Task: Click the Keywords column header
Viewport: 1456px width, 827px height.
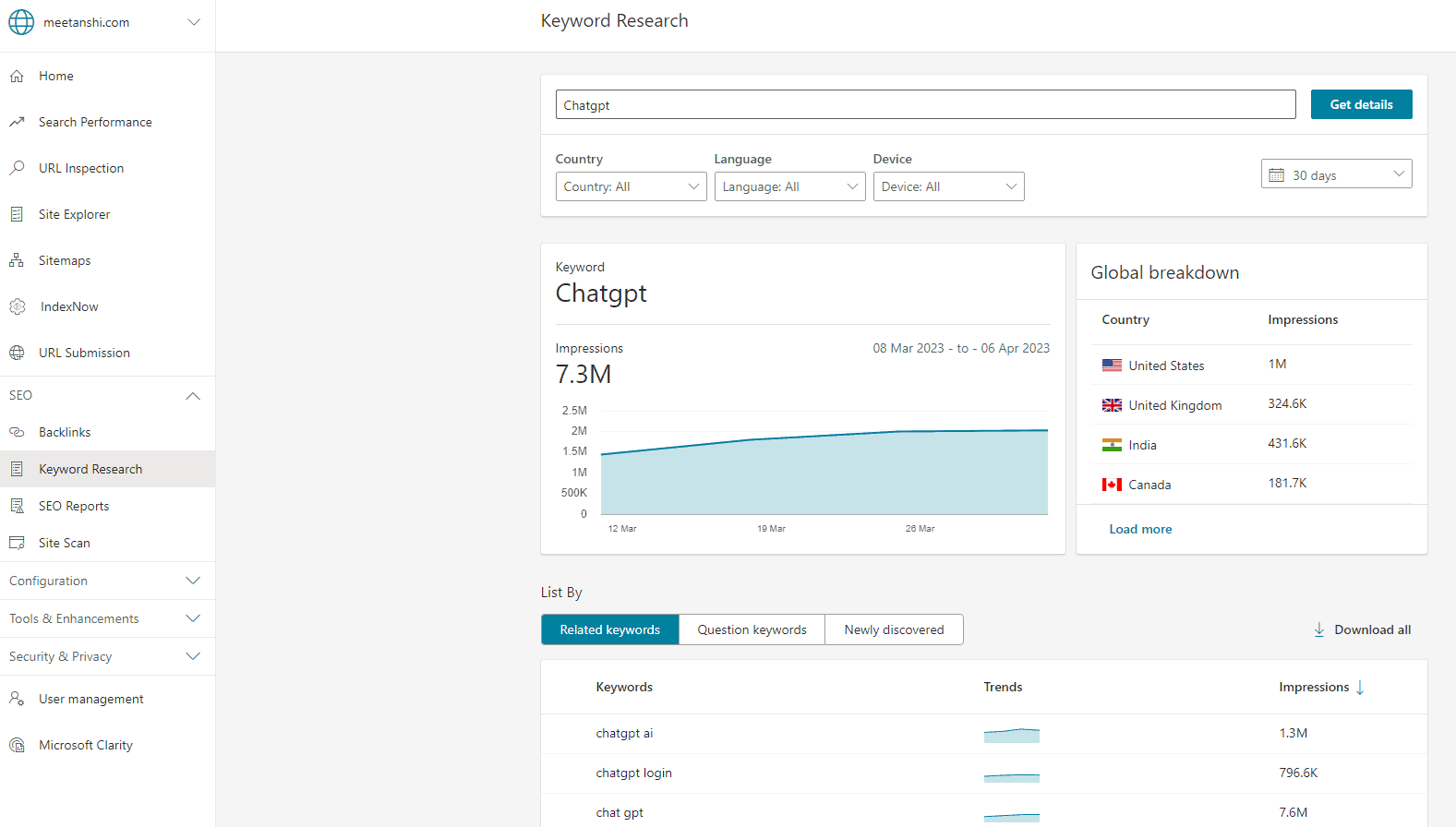Action: (624, 687)
